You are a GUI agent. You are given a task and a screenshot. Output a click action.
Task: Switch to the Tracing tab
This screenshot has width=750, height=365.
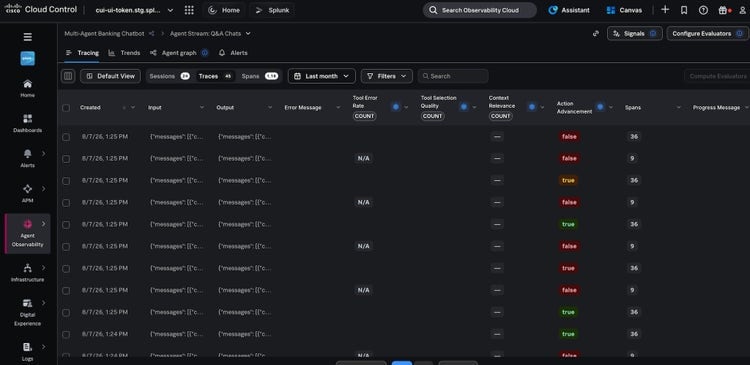point(82,53)
